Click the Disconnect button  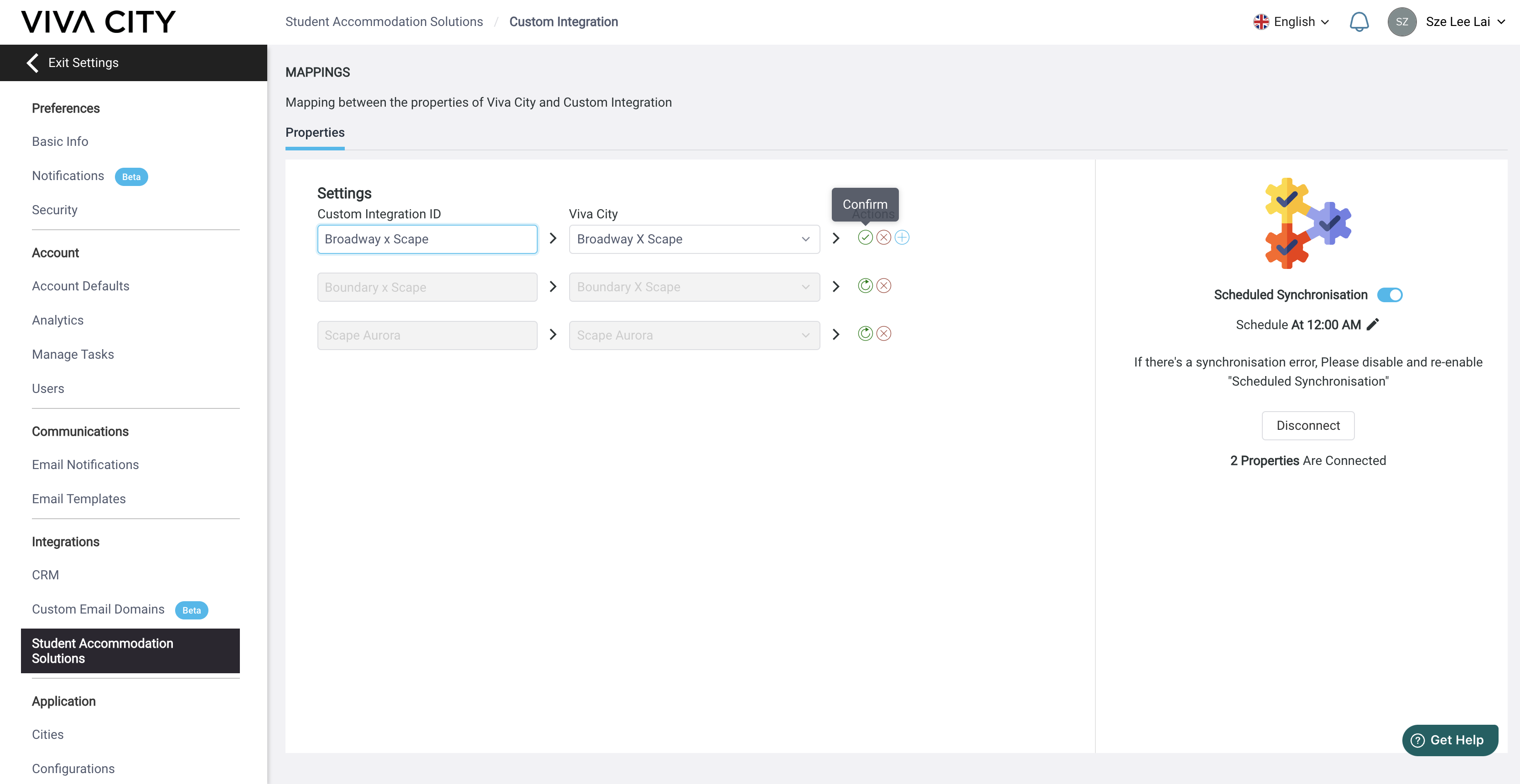point(1307,425)
